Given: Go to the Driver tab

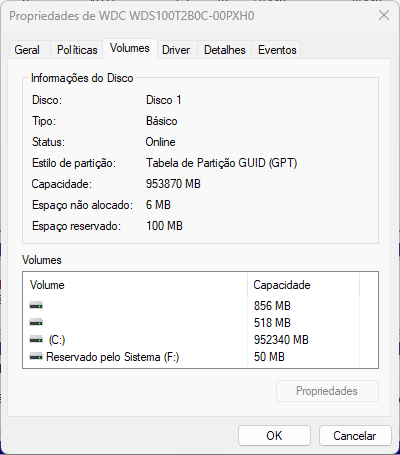Looking at the screenshot, I should click(176, 50).
